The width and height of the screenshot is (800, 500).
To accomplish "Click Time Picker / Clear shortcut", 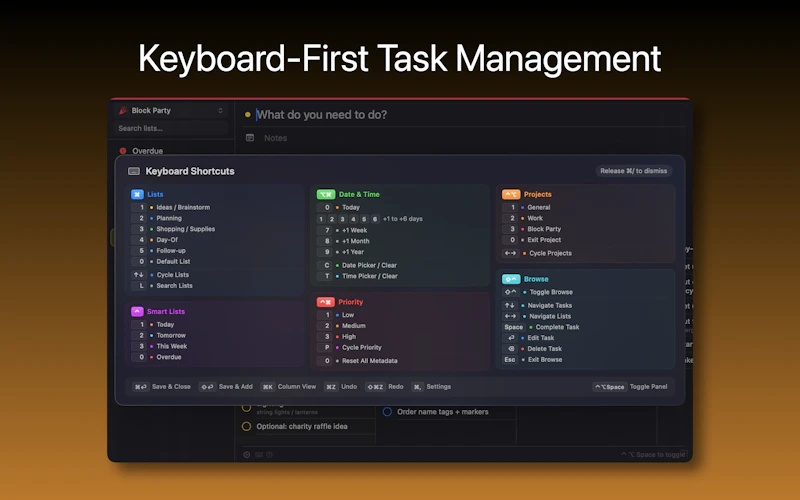I will (358, 276).
